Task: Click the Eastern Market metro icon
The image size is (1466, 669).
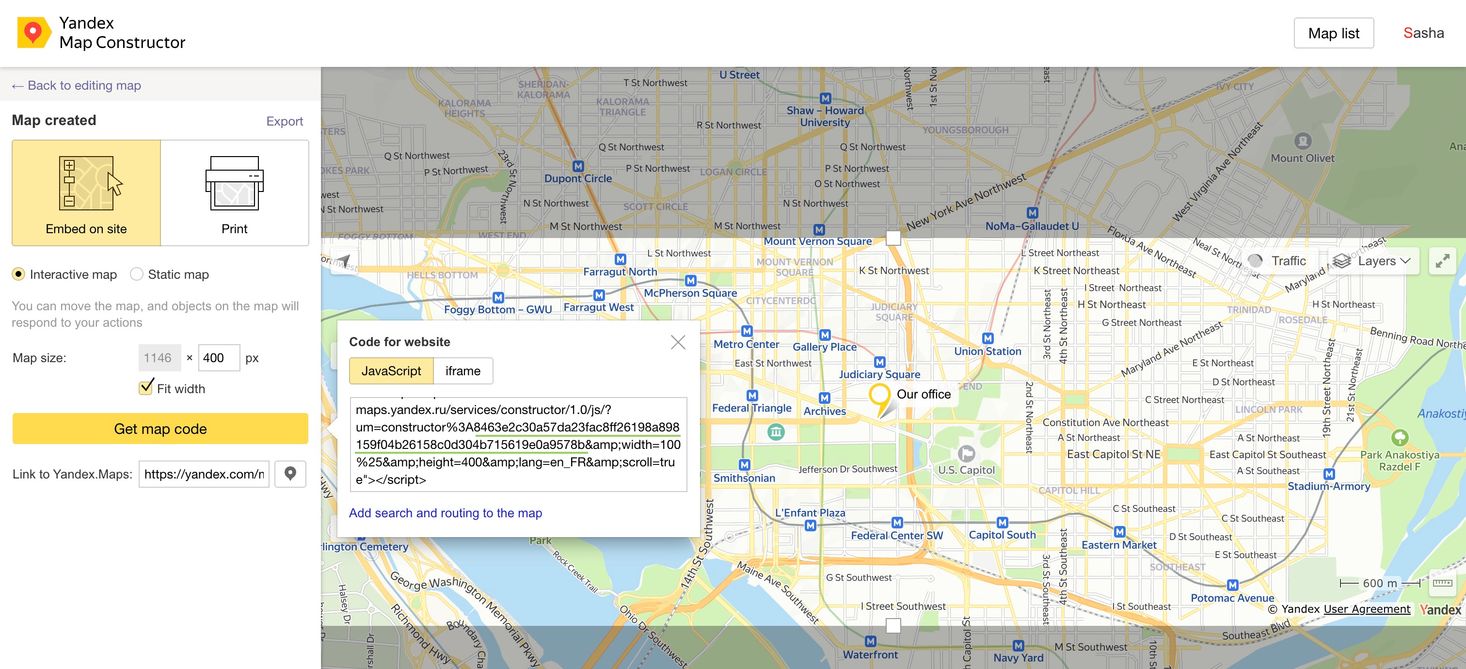Action: (1119, 531)
